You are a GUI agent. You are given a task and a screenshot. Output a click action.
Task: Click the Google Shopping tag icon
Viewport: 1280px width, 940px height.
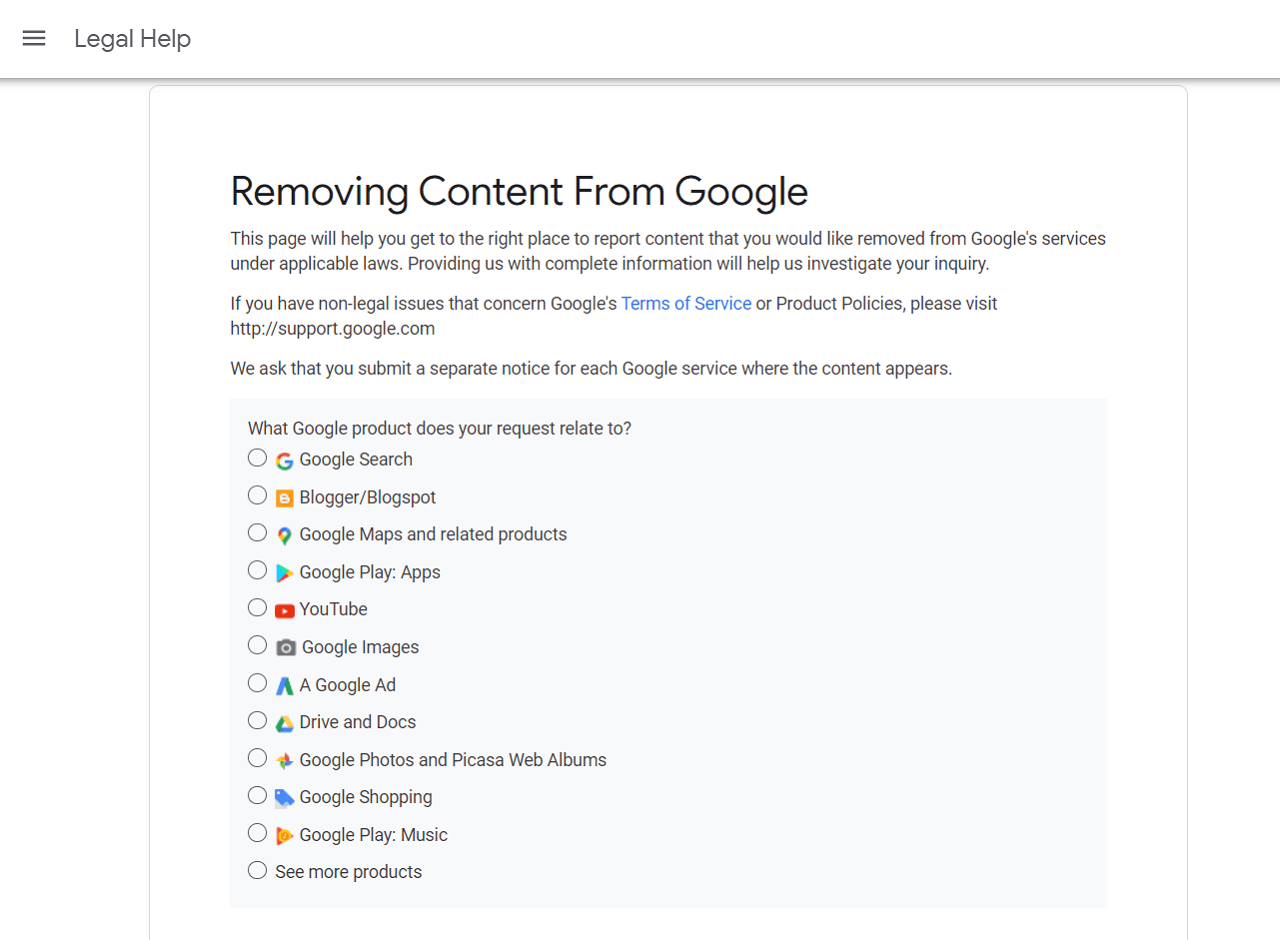point(285,798)
